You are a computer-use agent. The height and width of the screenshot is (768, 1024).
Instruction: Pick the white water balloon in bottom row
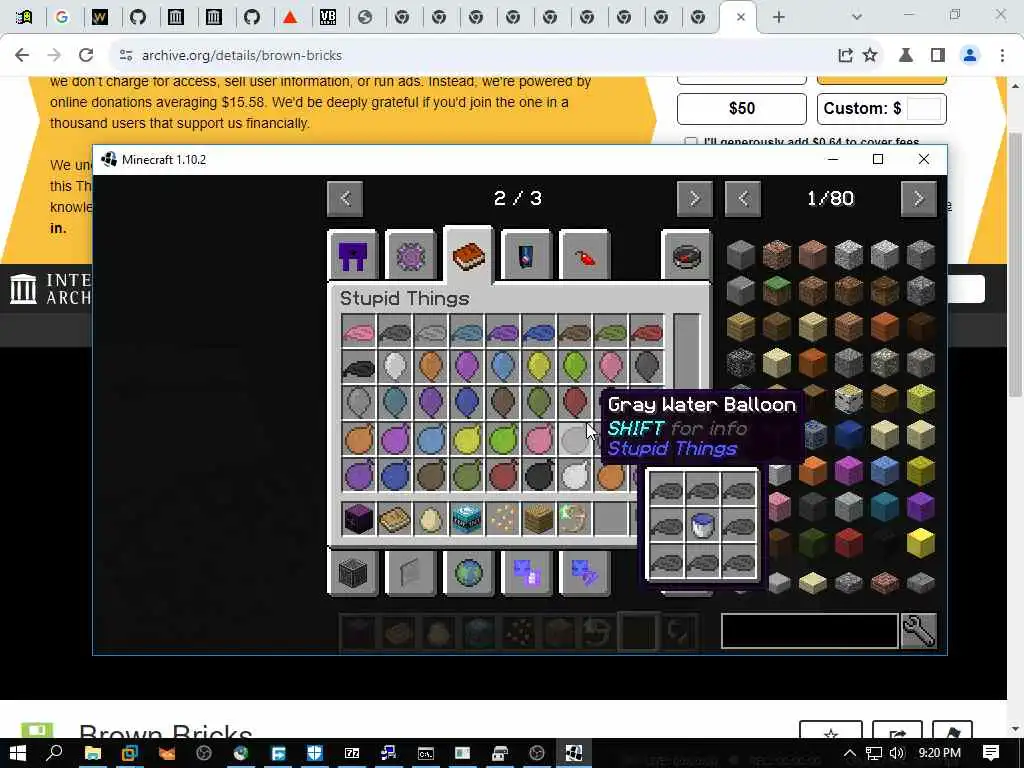[x=575, y=474]
